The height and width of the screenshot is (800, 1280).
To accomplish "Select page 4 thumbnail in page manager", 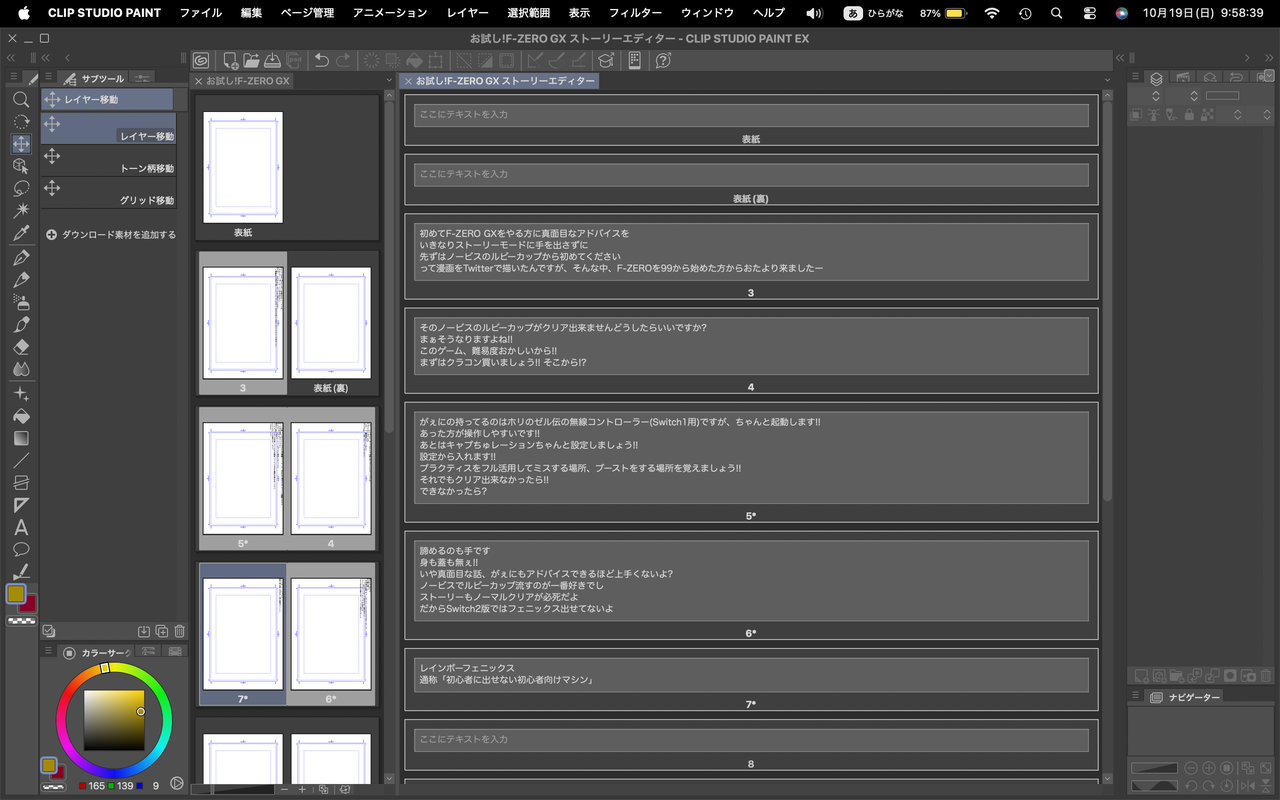I will [x=331, y=478].
